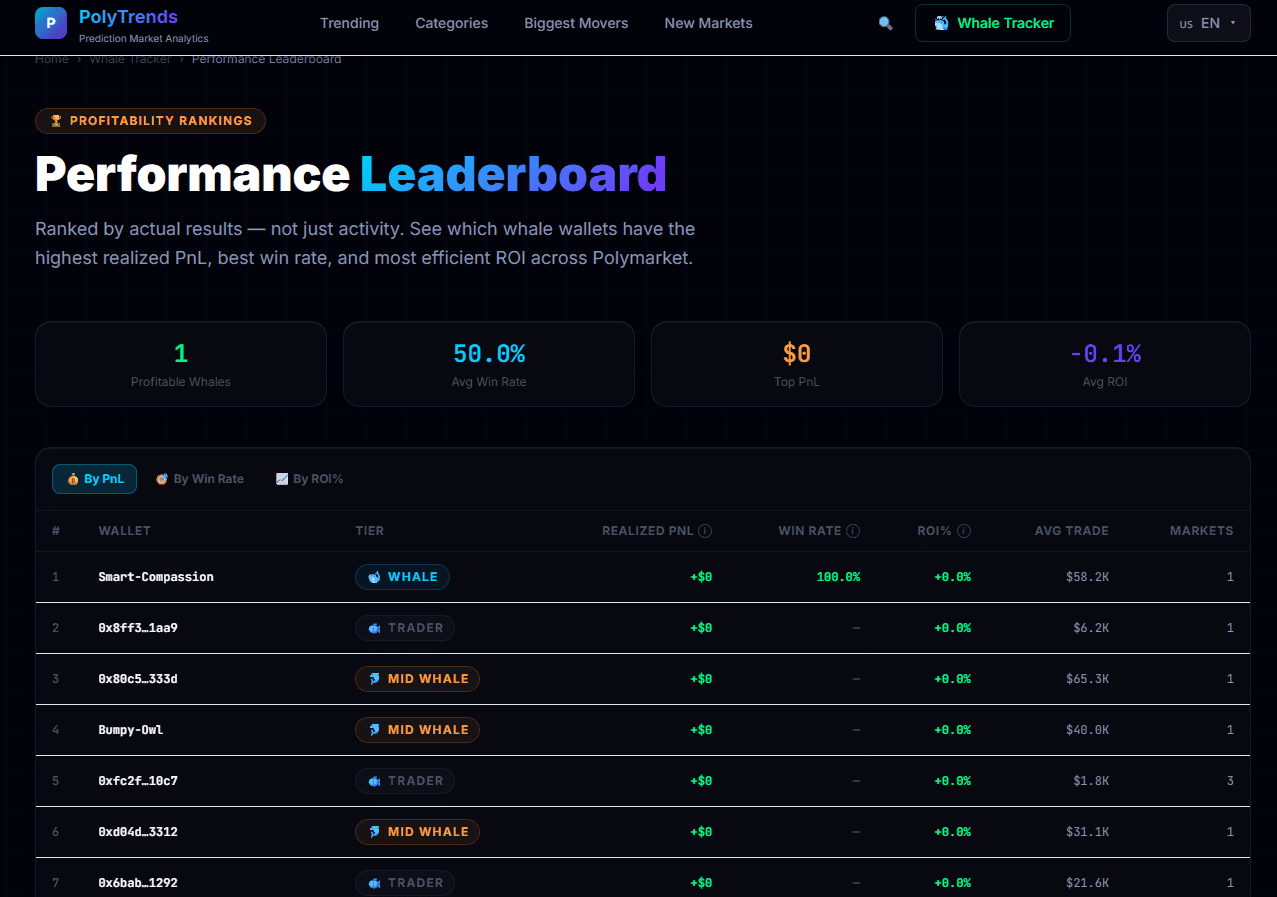Switch sorting to By Win Rate
The image size is (1277, 897).
[x=200, y=479]
